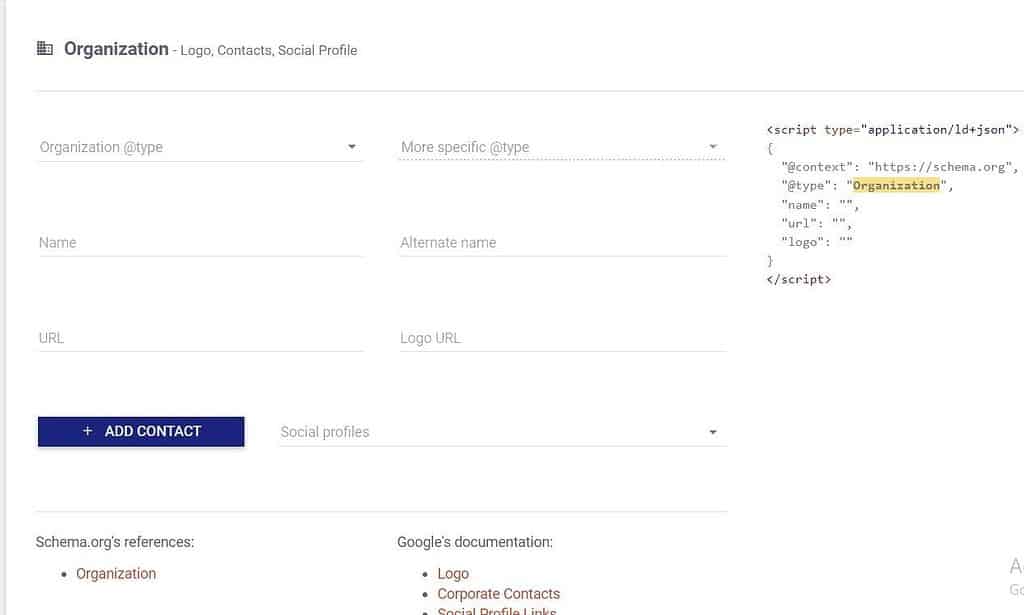Click the caret icon on More specific @type

713,146
